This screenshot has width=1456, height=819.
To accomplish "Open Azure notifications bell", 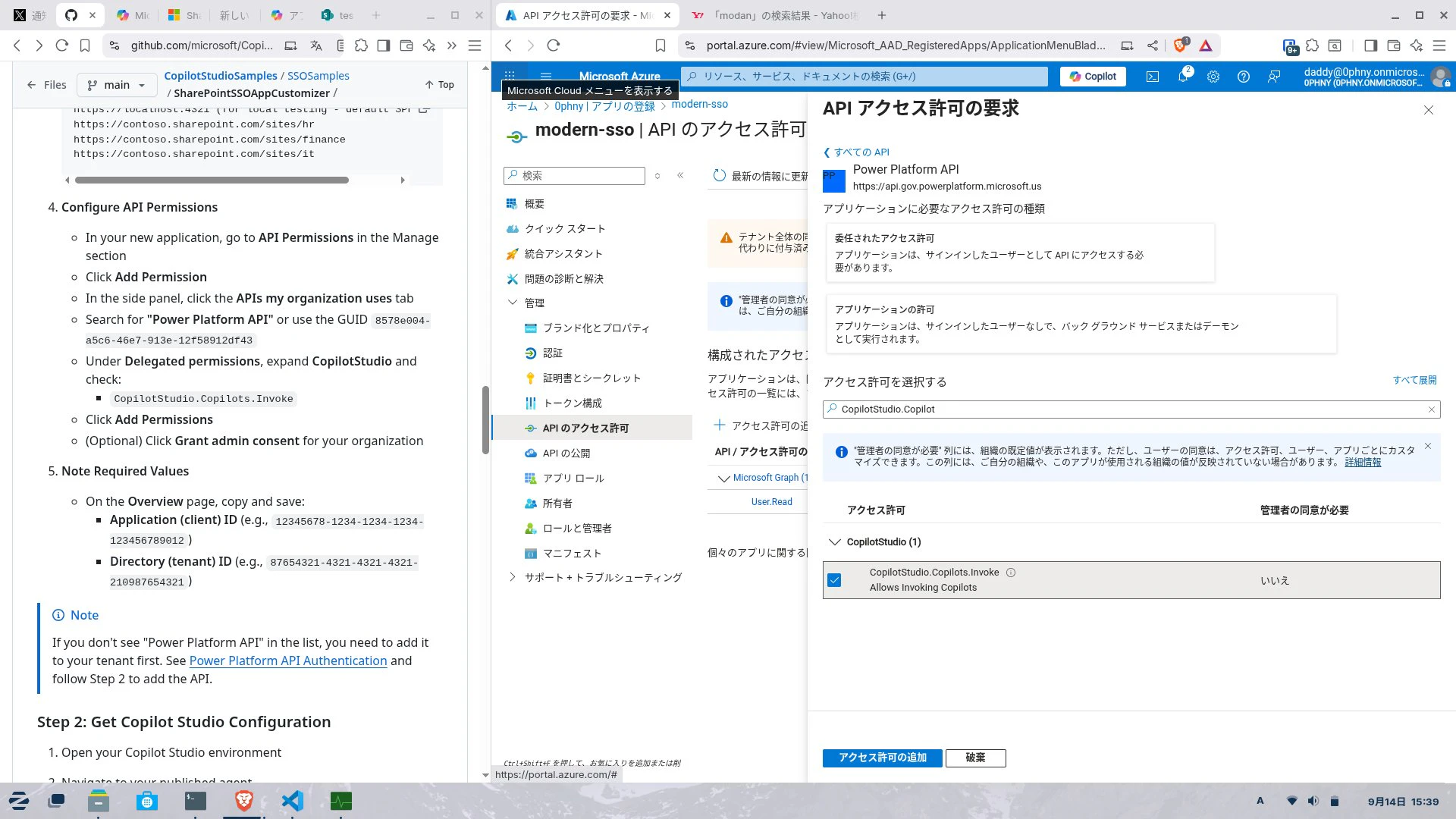I will pos(1183,77).
